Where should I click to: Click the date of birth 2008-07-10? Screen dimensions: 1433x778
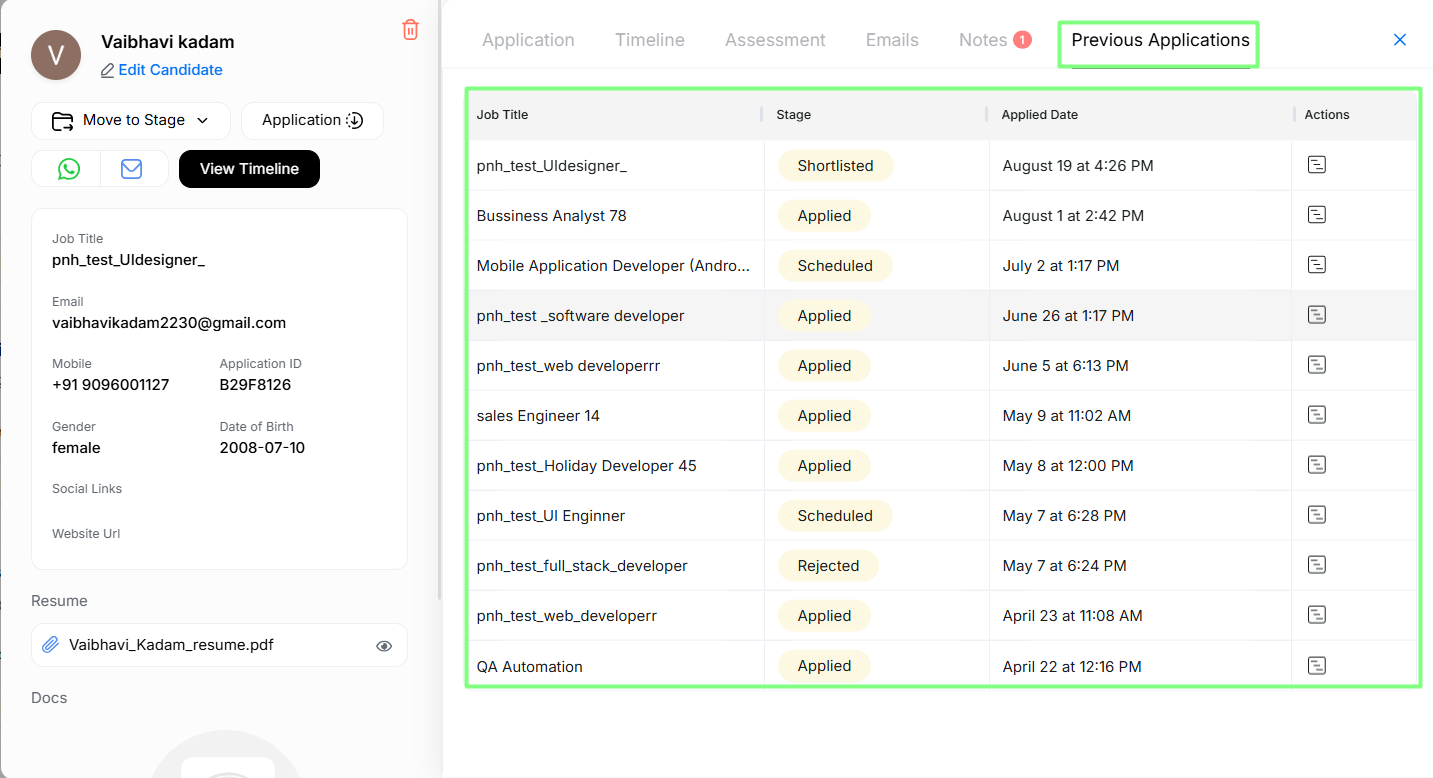[262, 448]
